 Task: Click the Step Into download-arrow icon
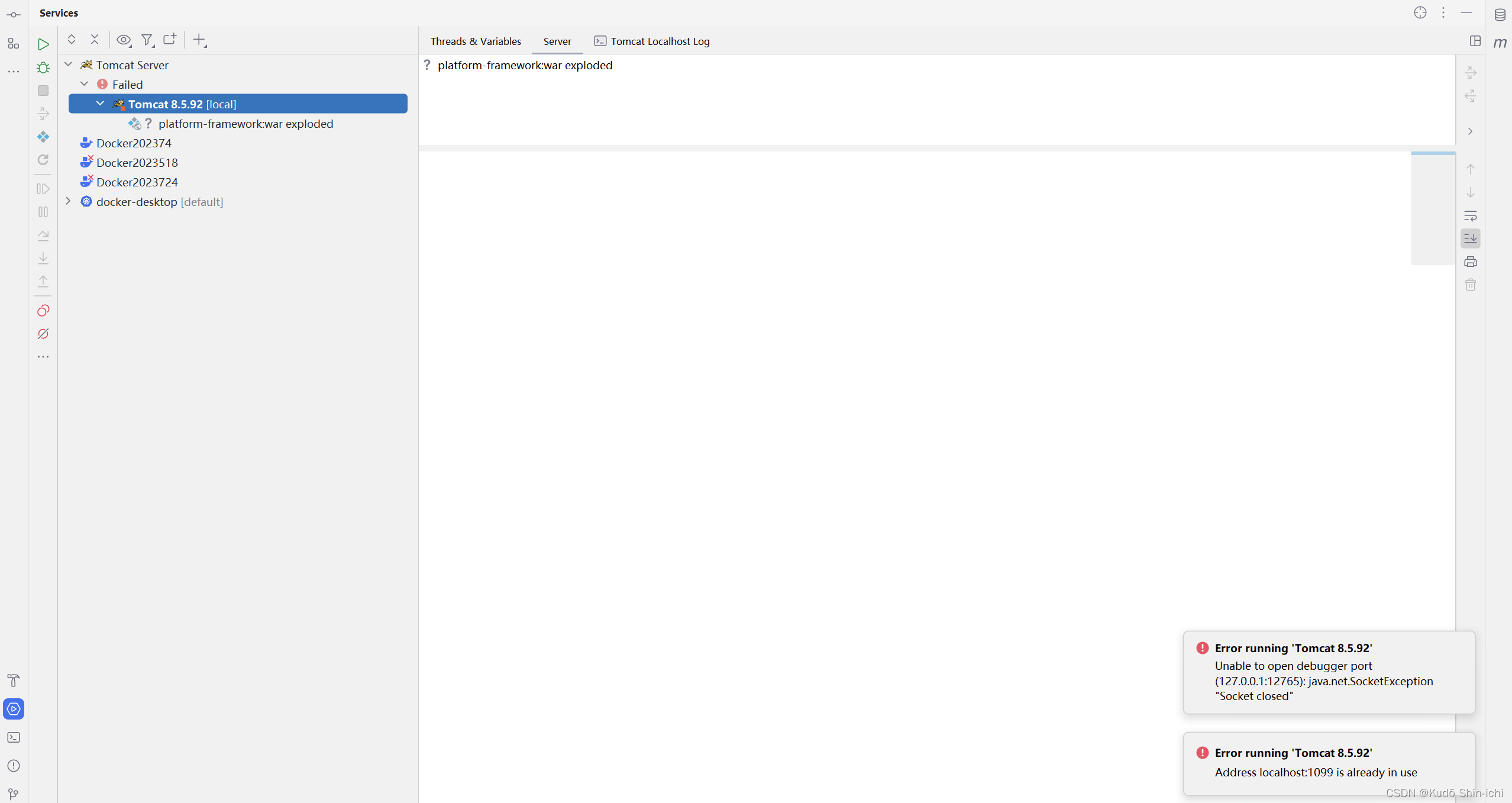tap(43, 258)
